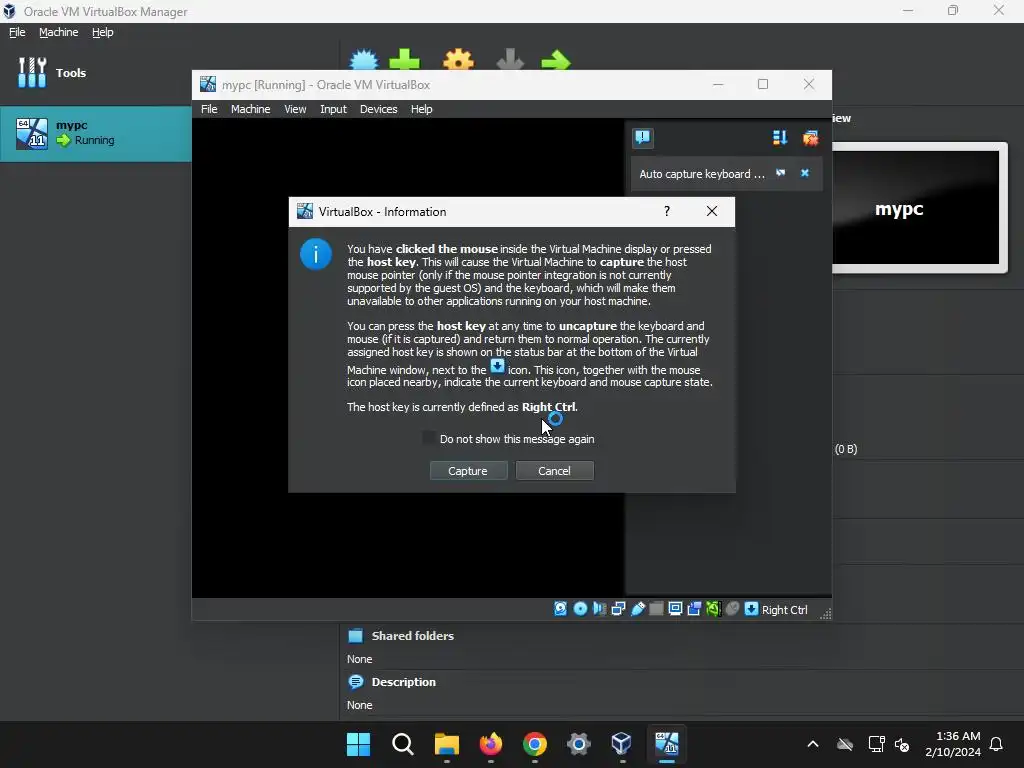Viewport: 1024px width, 768px height.
Task: Dismiss the Auto capture keyboard notification
Action: [805, 173]
